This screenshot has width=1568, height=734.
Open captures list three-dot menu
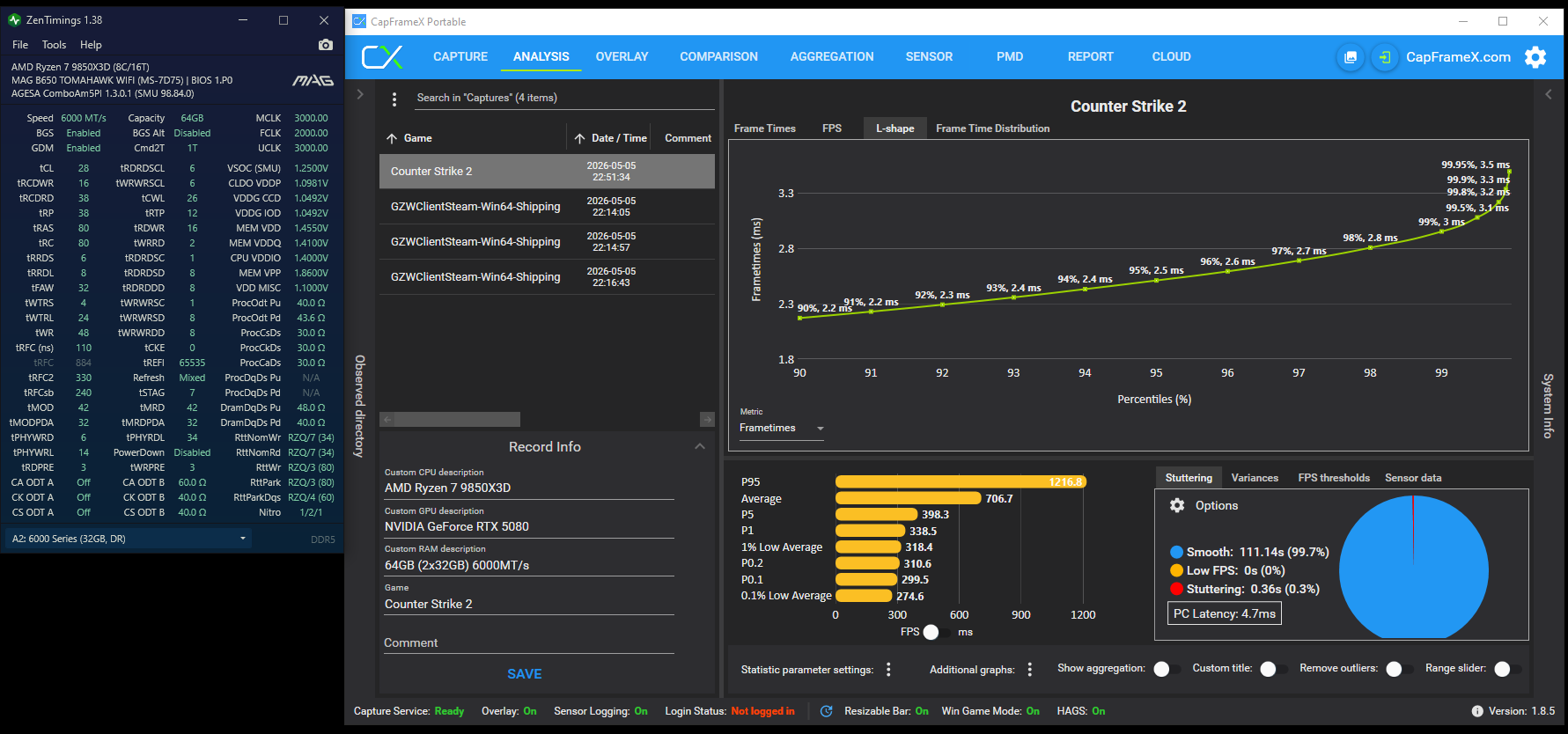(x=394, y=99)
